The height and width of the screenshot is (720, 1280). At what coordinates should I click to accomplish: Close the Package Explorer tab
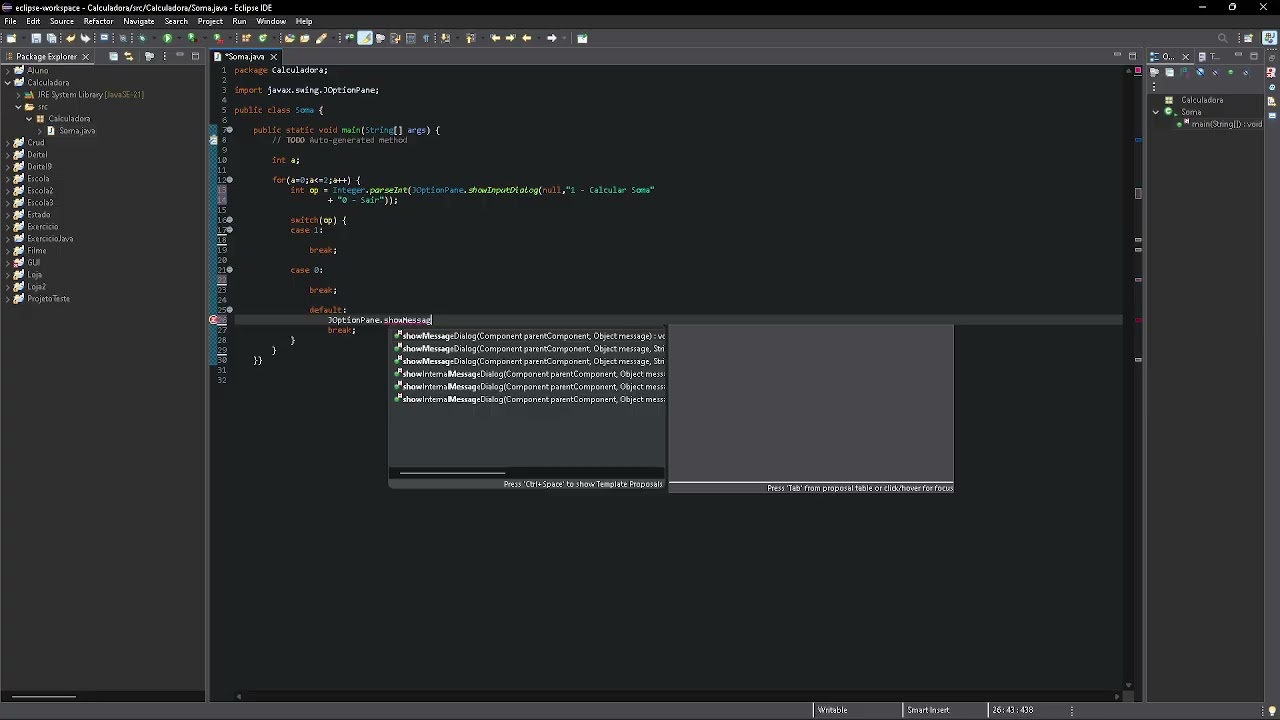85,57
